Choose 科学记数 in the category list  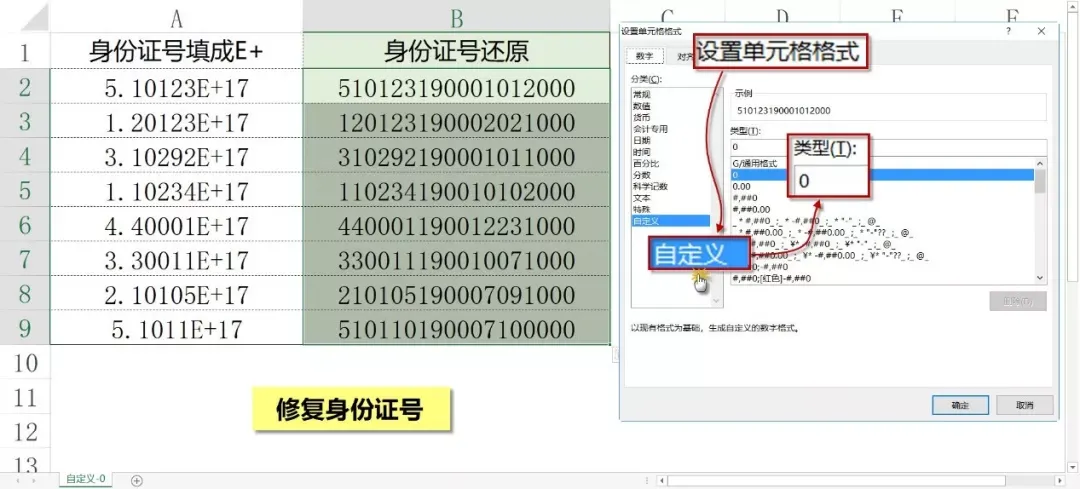point(650,186)
